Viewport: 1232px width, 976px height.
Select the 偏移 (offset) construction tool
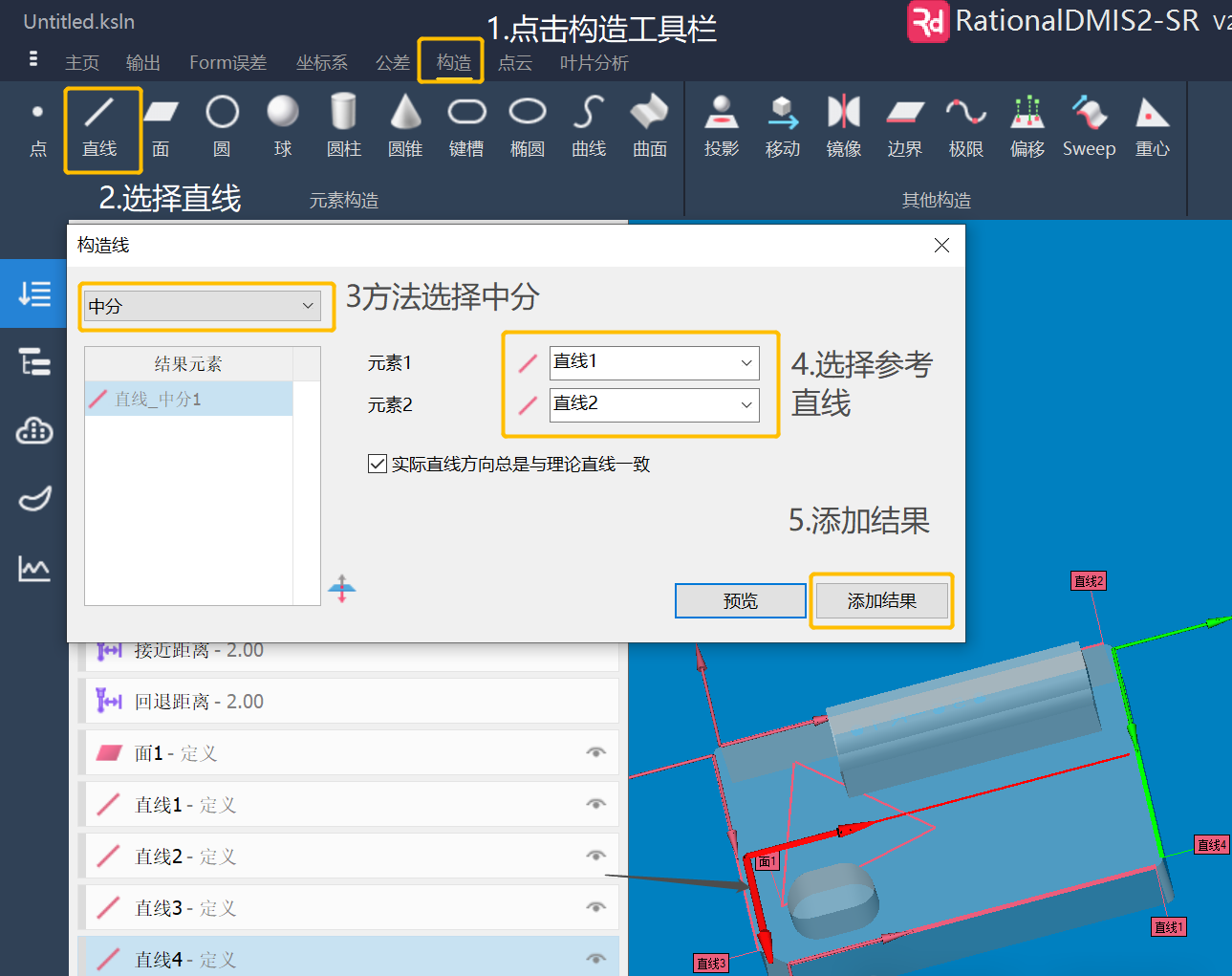[1027, 126]
